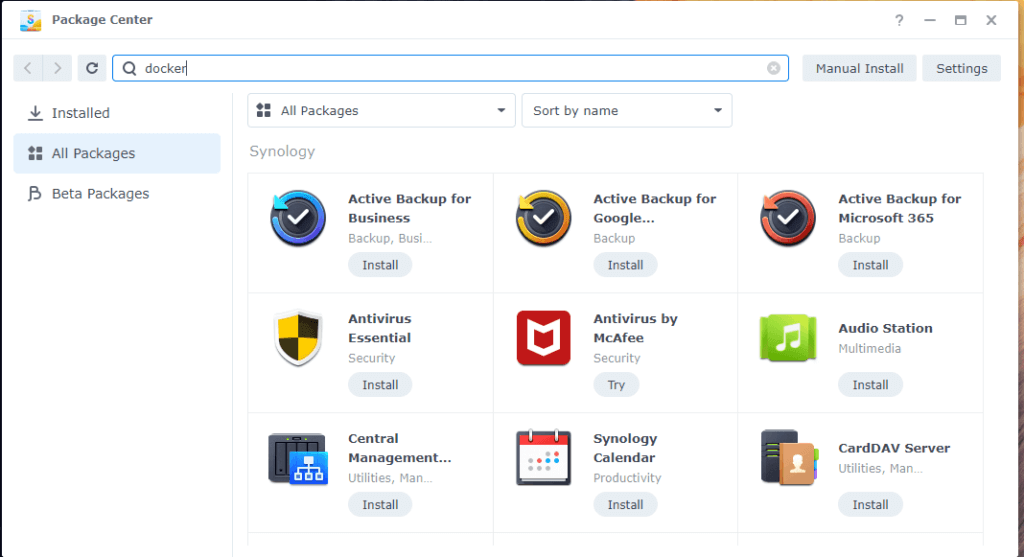Refresh the package list
The image size is (1024, 557).
[92, 68]
